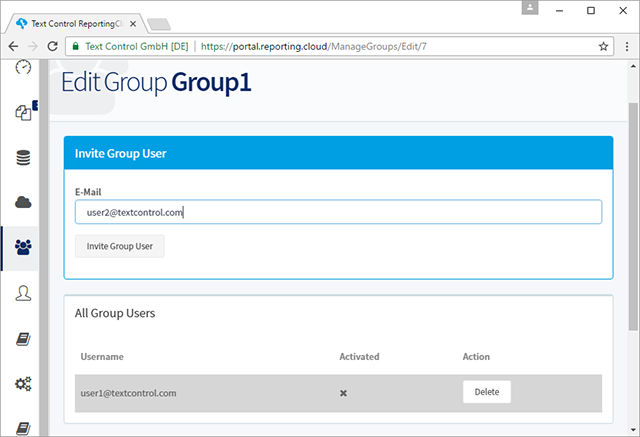Open Chrome three-dot menu
The width and height of the screenshot is (640, 437).
tap(627, 47)
